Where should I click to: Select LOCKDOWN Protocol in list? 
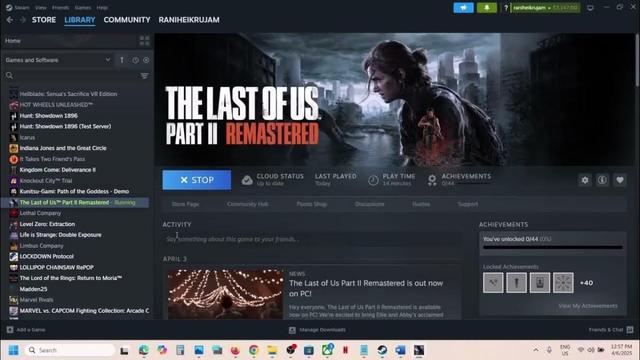[47, 256]
